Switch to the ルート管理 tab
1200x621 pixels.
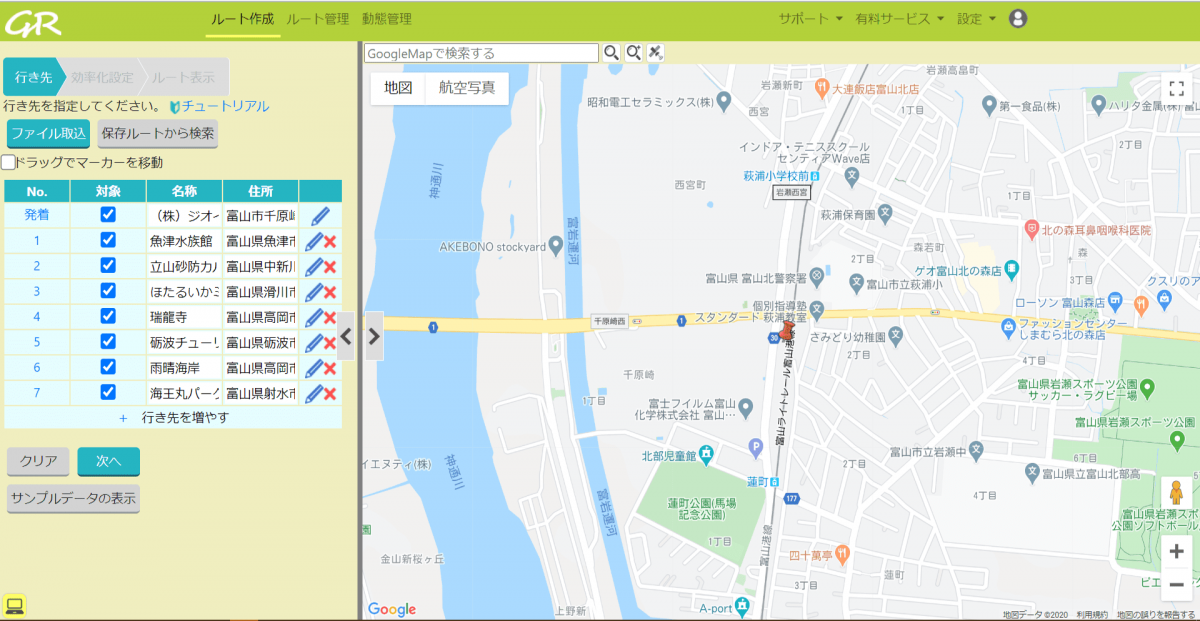(x=317, y=19)
